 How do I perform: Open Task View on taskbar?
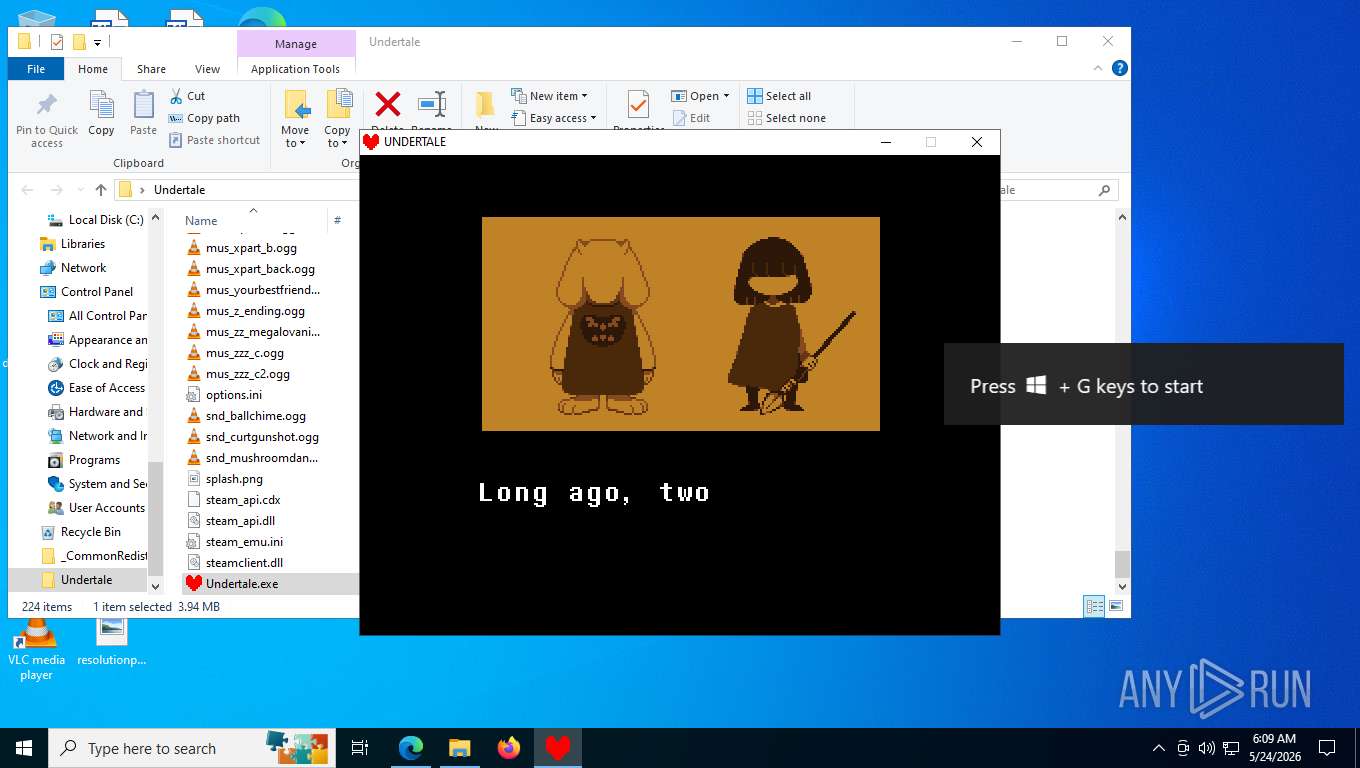[x=360, y=748]
